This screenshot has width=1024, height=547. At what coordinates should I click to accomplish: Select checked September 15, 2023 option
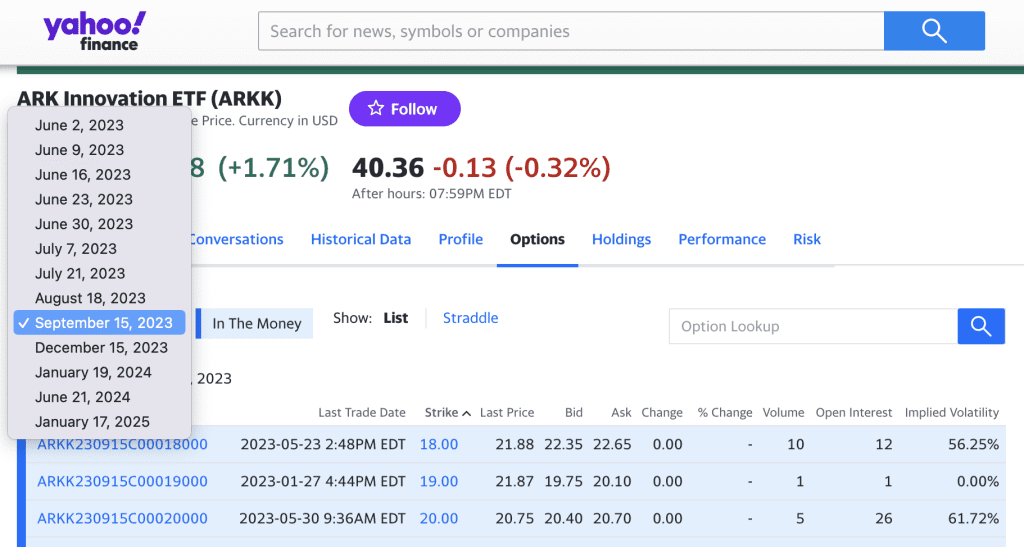point(99,322)
